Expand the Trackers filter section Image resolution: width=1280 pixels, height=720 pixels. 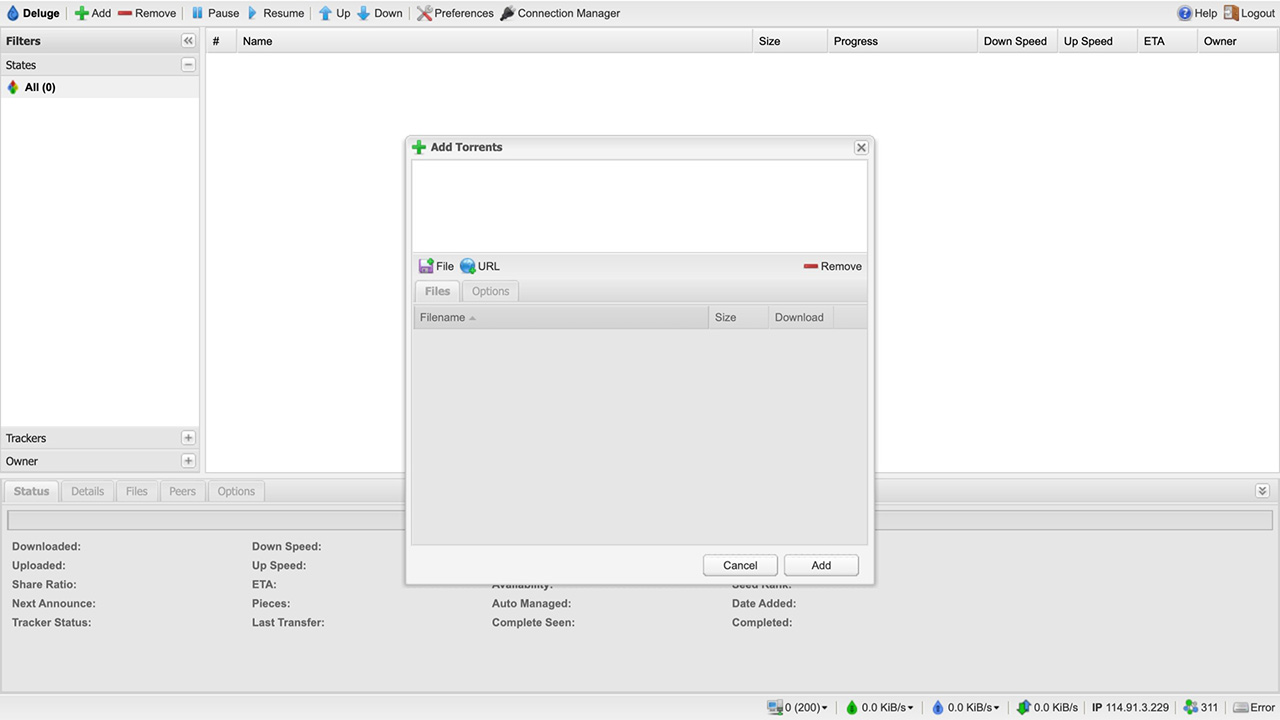(x=188, y=438)
